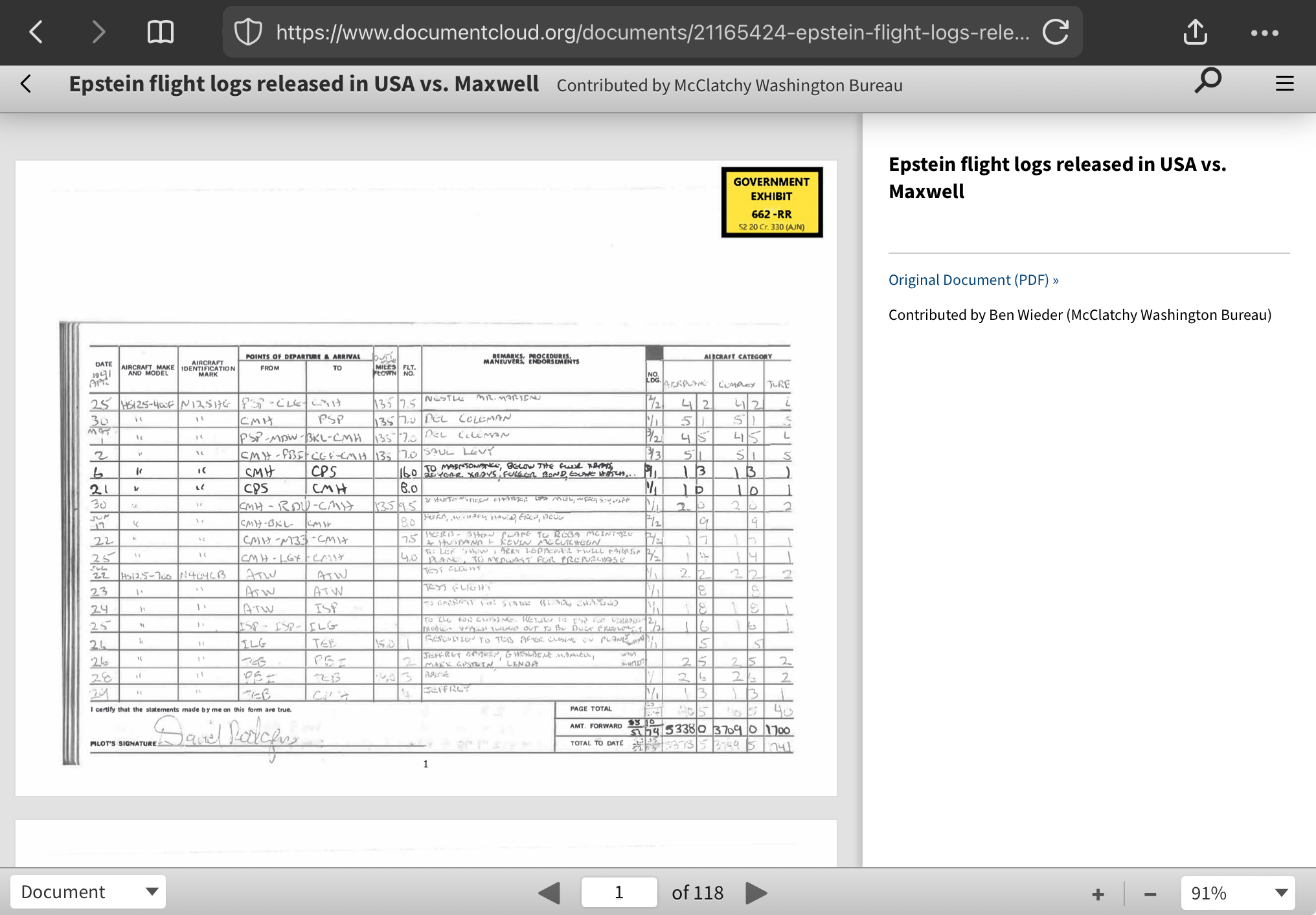1316x915 pixels.
Task: Click the sidebar title 'Epstein flight logs released'
Action: pyautogui.click(x=1057, y=177)
